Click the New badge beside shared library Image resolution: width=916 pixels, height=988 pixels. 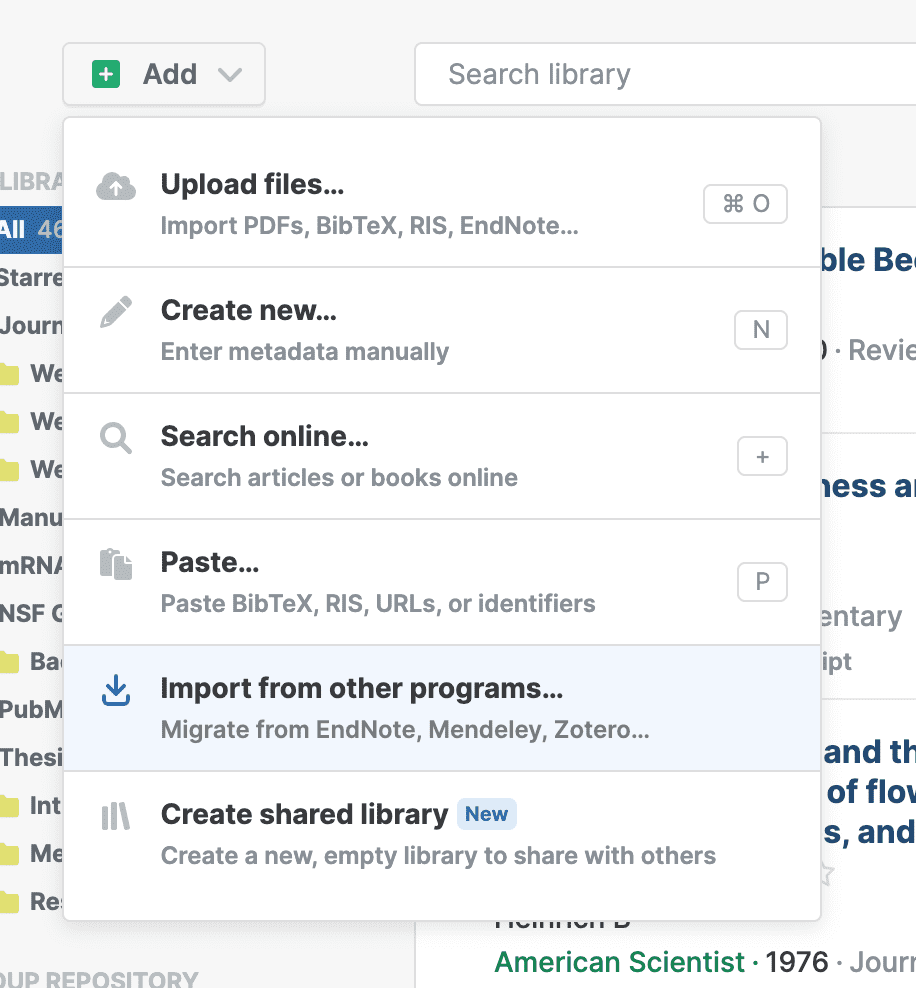pos(486,815)
